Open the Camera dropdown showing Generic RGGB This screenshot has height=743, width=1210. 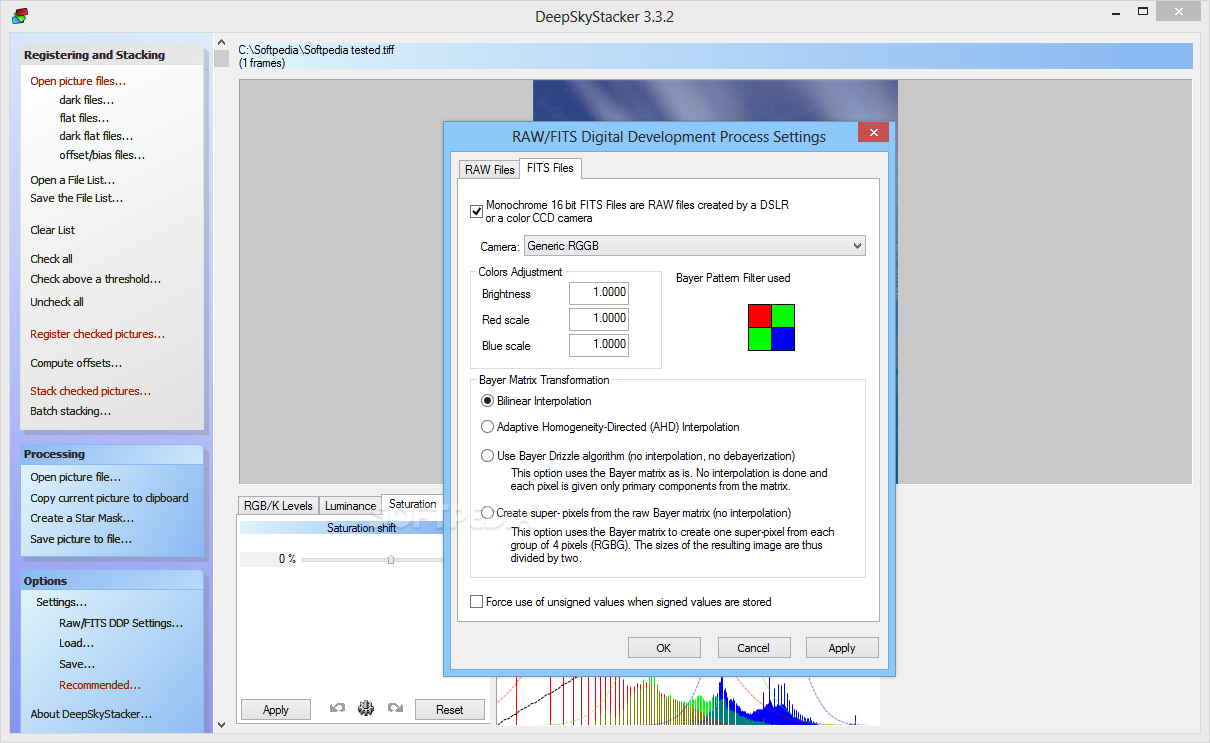coord(694,246)
